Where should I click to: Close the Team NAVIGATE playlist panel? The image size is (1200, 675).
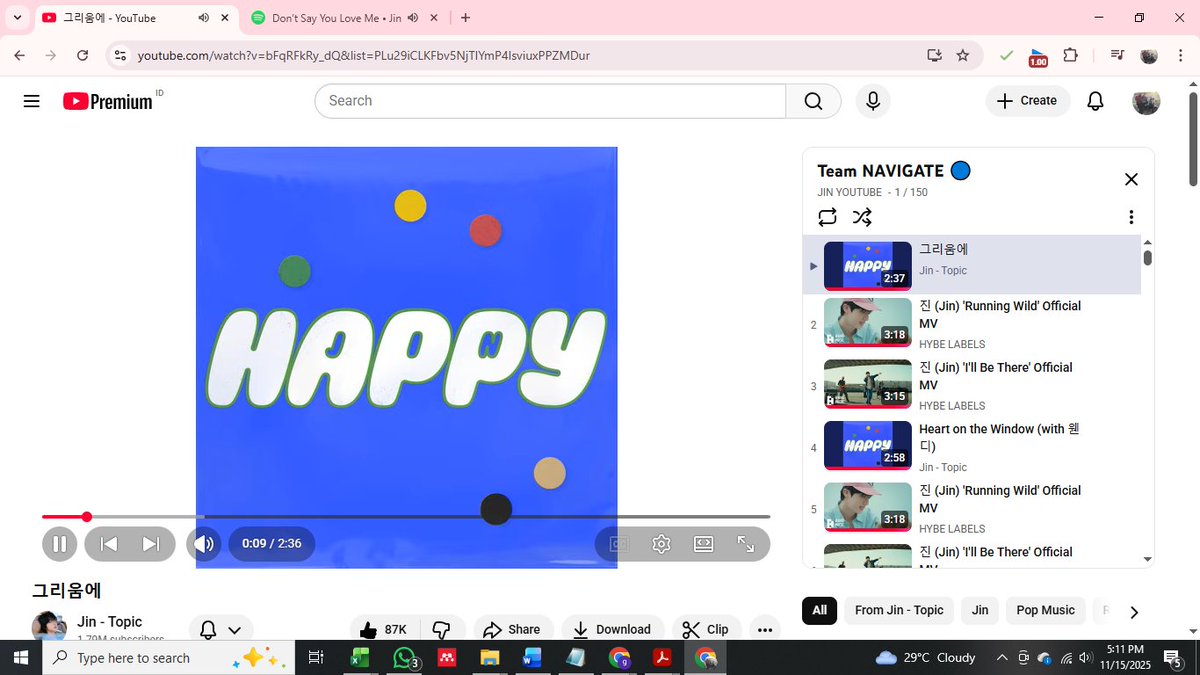1131,179
